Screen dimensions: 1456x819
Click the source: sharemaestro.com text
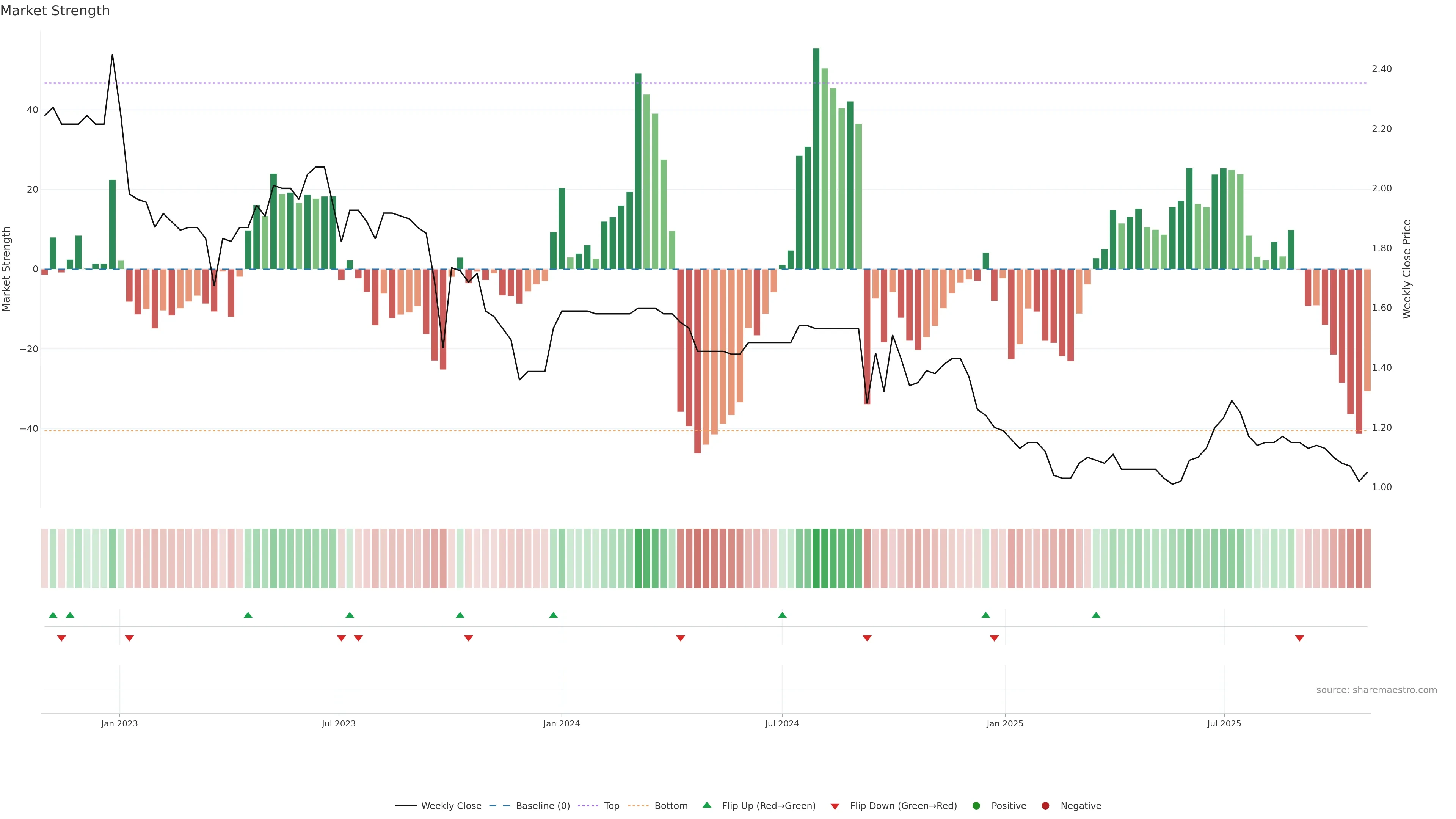point(1376,690)
